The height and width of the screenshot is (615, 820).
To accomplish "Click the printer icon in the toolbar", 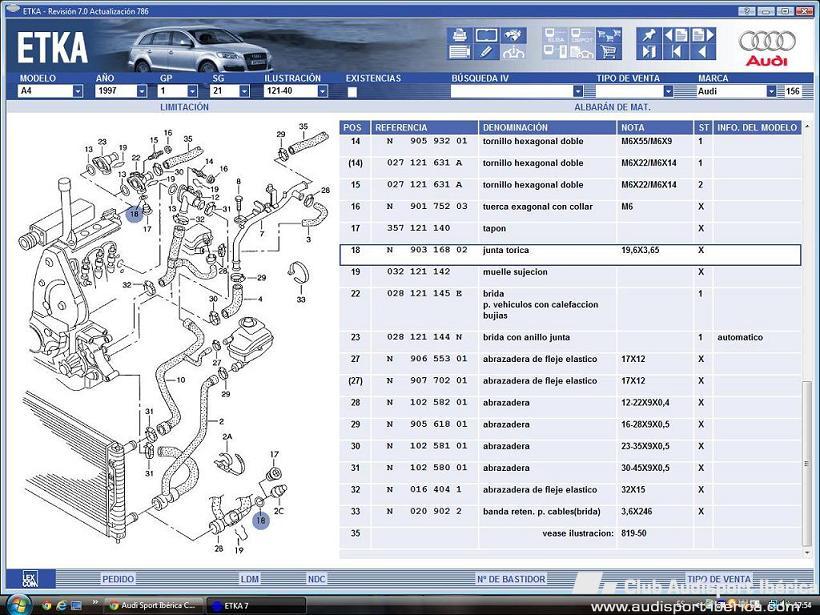I will [x=459, y=36].
